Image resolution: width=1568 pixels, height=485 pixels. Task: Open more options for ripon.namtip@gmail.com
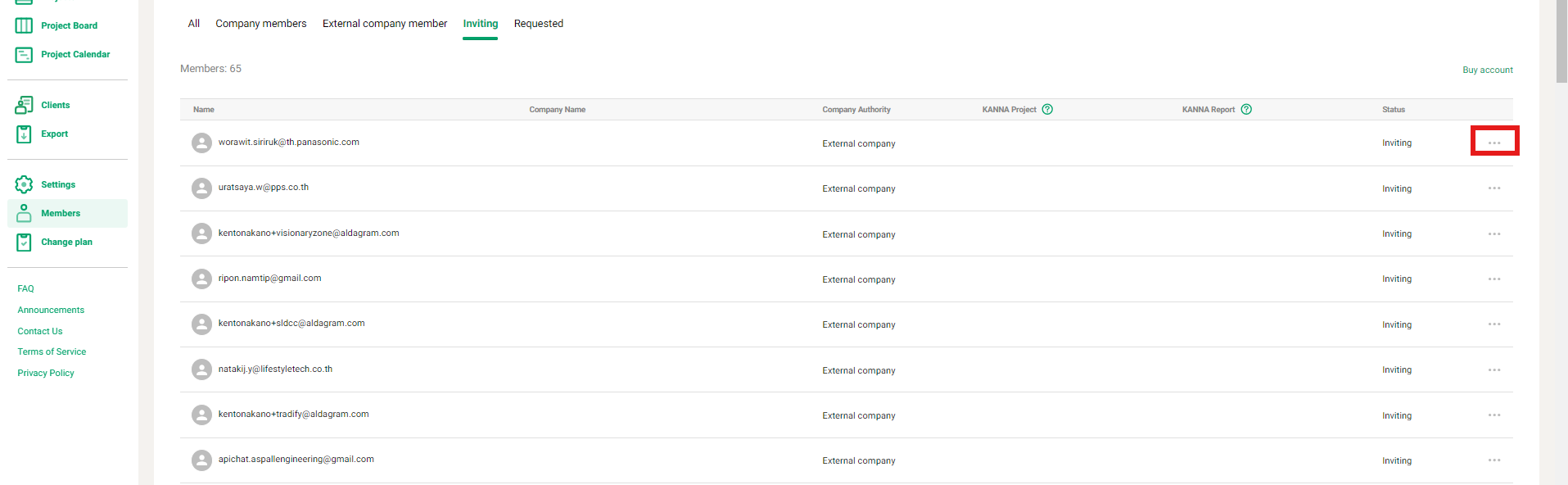pyautogui.click(x=1494, y=279)
